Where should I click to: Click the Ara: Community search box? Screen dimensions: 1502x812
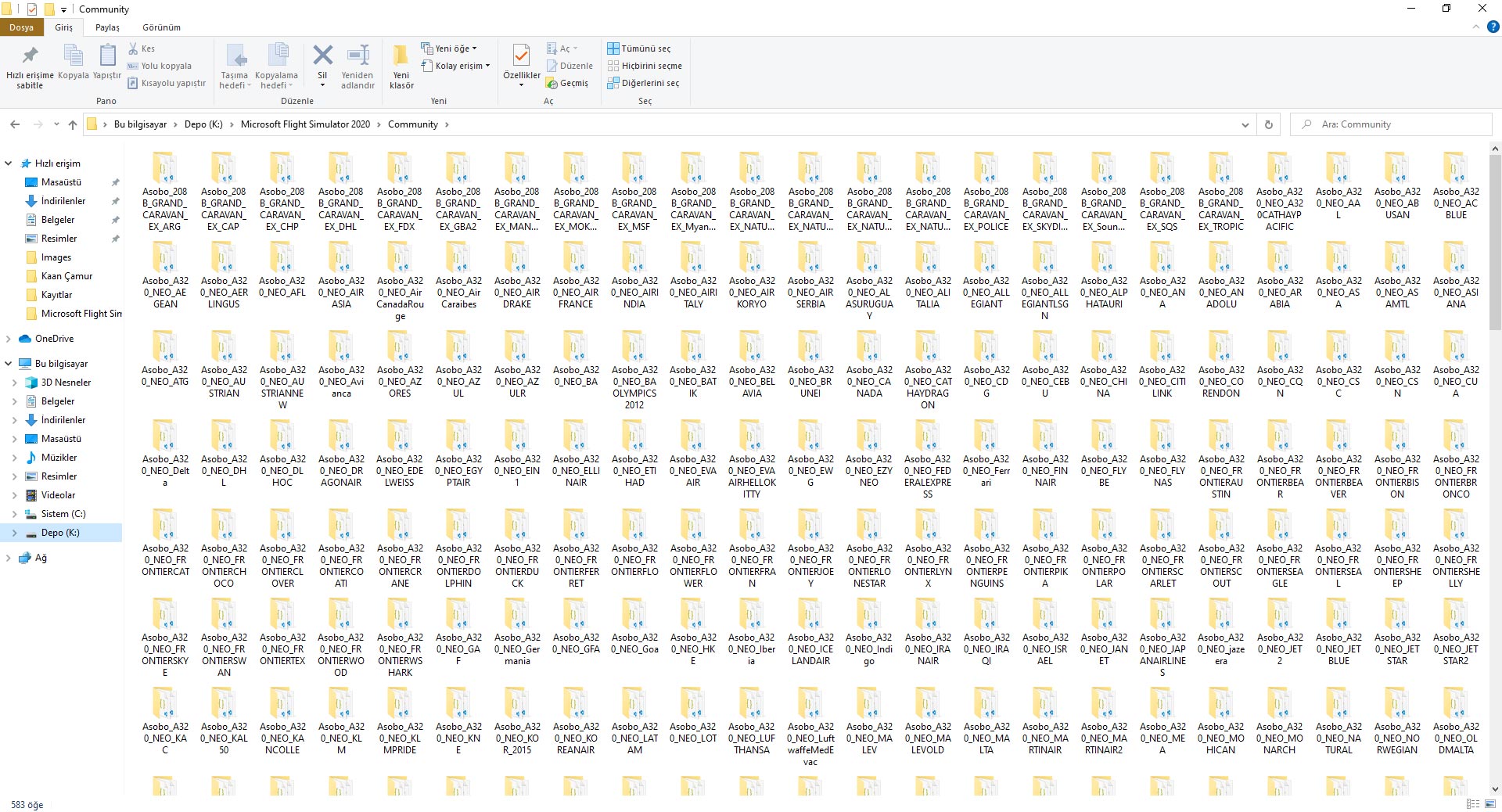[1391, 124]
